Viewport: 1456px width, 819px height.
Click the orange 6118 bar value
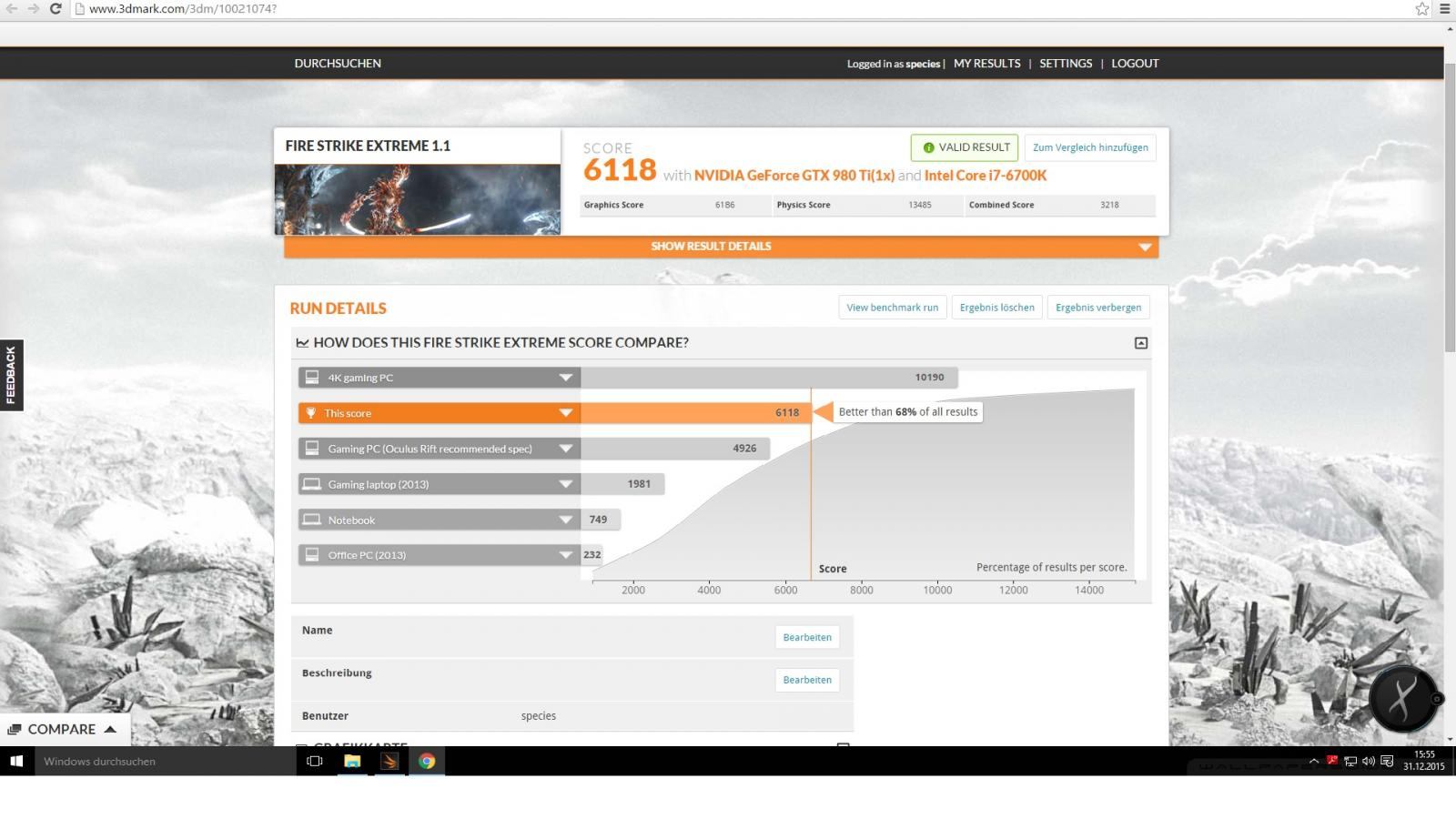click(787, 412)
